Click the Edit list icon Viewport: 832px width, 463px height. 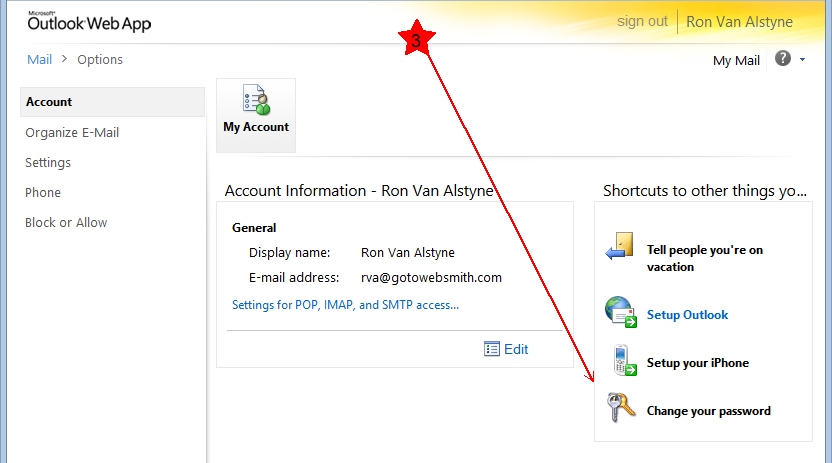(x=491, y=349)
